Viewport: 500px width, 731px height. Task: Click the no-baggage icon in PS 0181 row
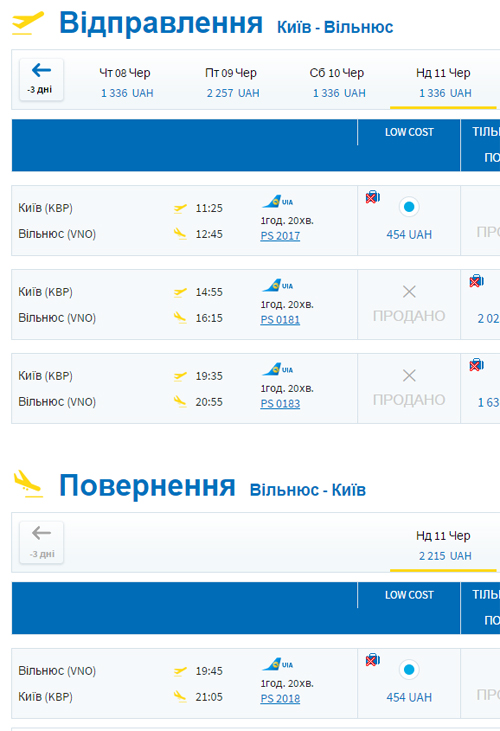click(x=477, y=281)
